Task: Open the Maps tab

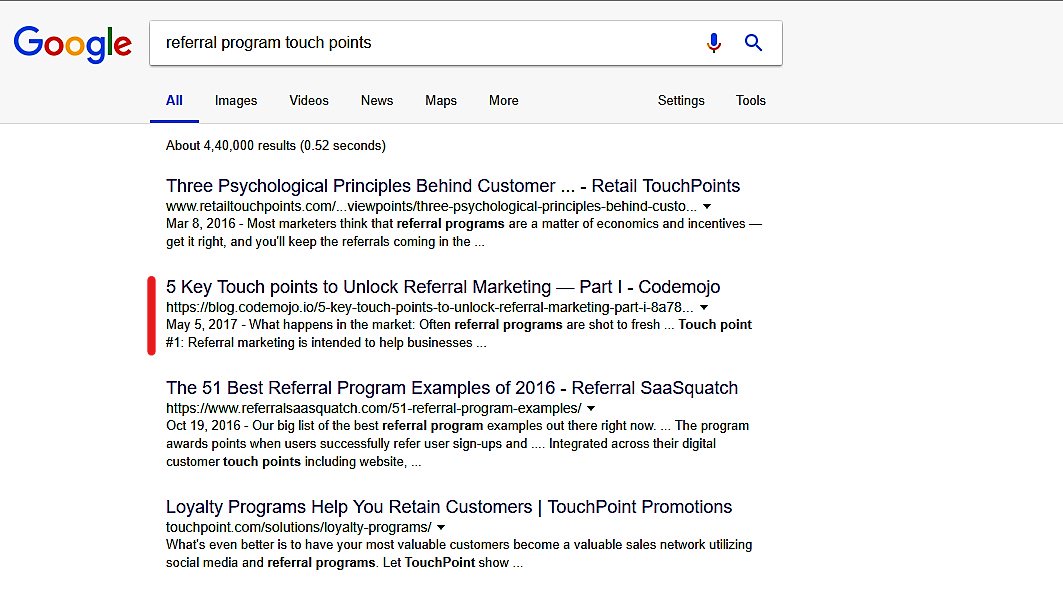Action: [441, 100]
